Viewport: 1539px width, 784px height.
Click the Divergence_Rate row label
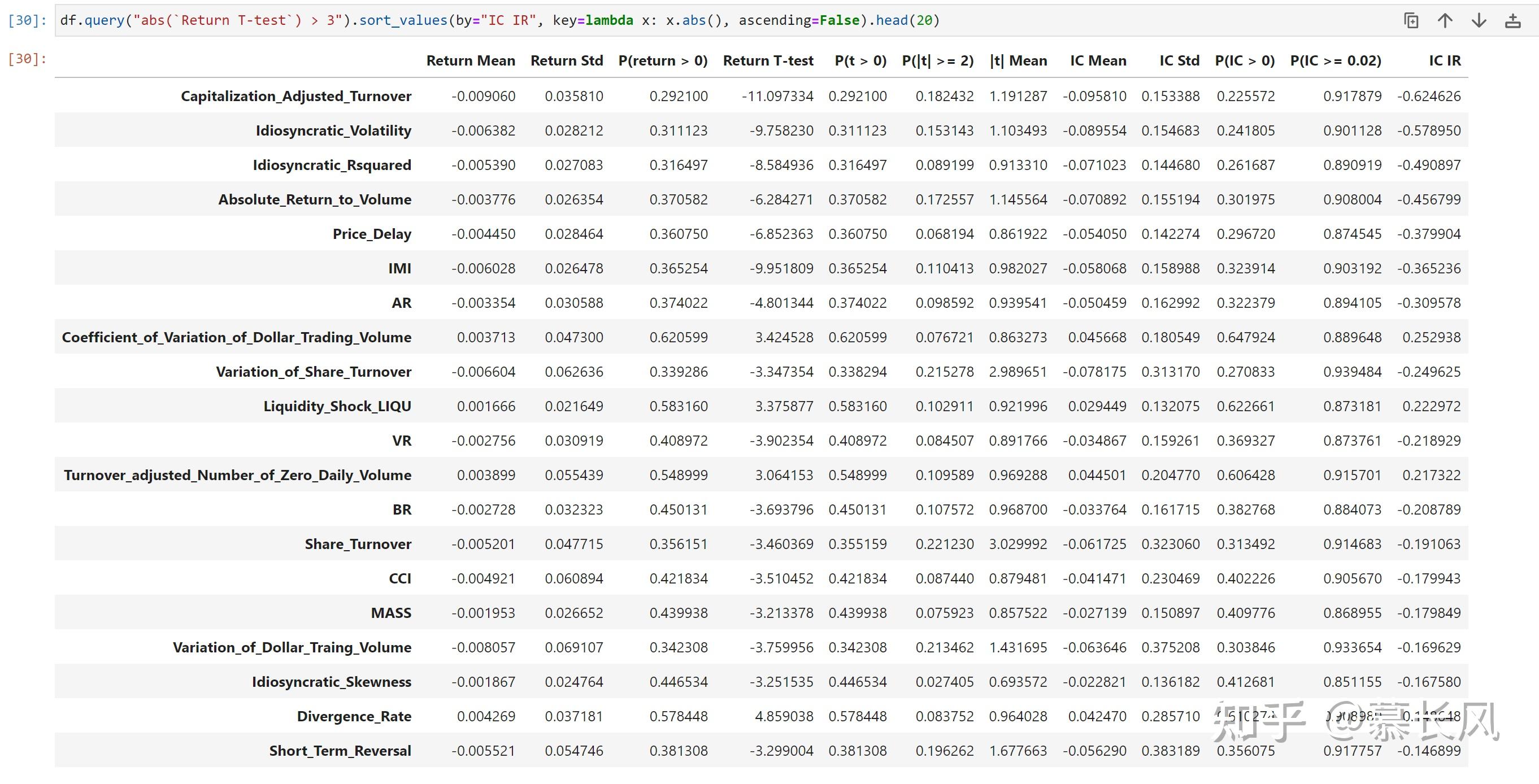354,717
